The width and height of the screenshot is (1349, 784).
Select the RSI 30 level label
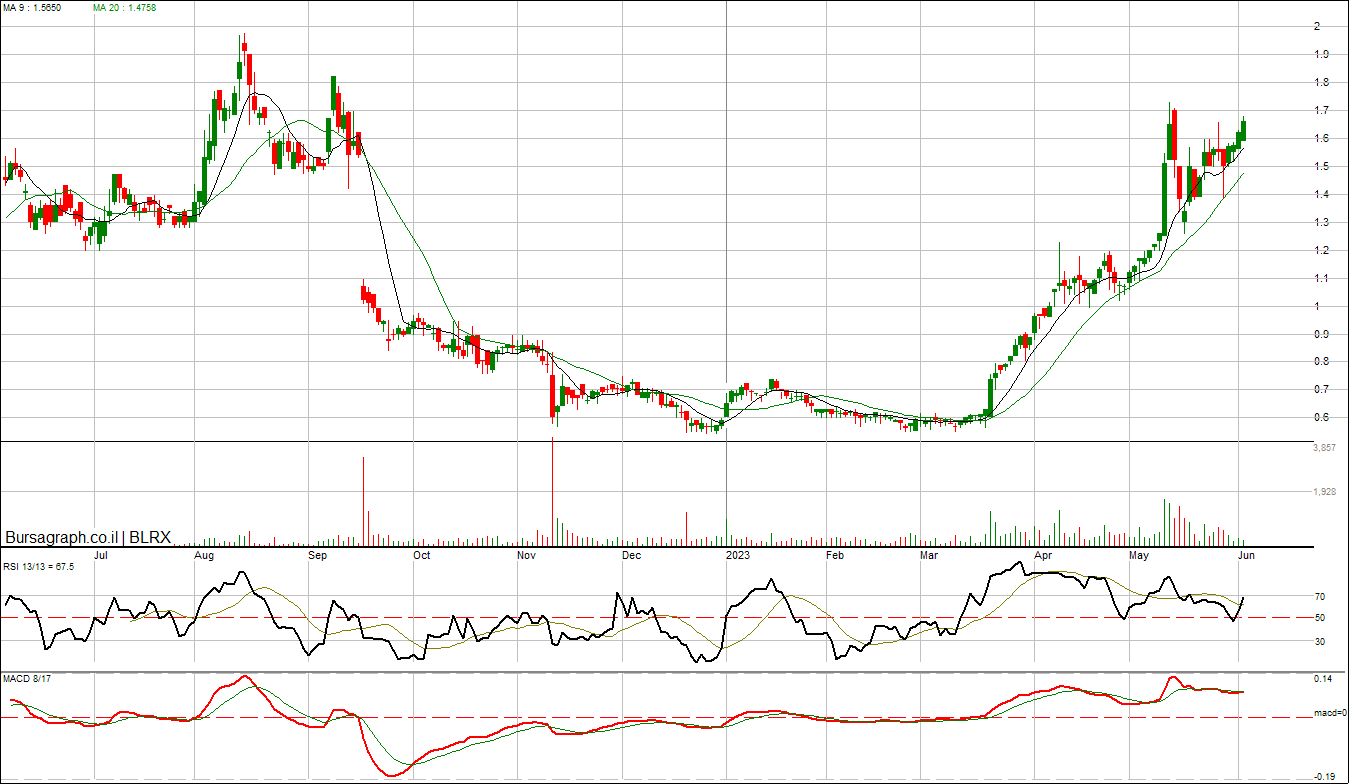point(1320,642)
